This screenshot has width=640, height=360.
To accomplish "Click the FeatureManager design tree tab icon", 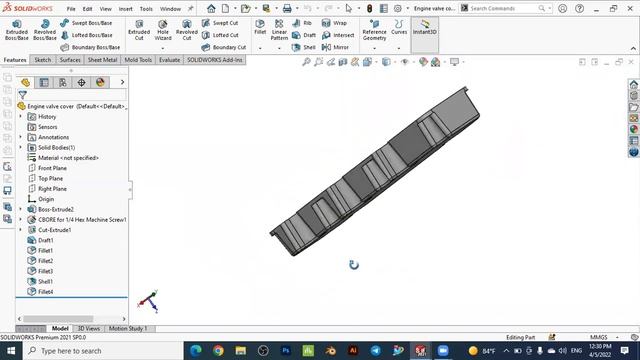I will tap(25, 82).
